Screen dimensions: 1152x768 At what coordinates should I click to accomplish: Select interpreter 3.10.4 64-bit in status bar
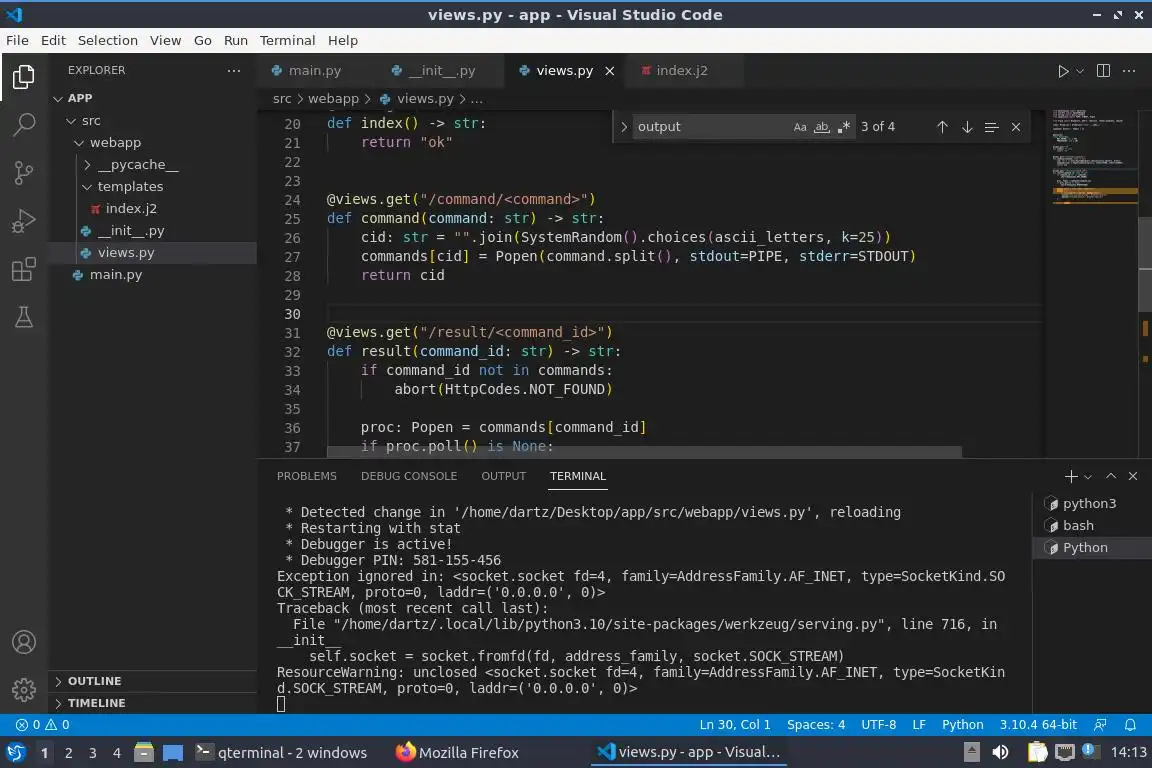tap(1038, 725)
